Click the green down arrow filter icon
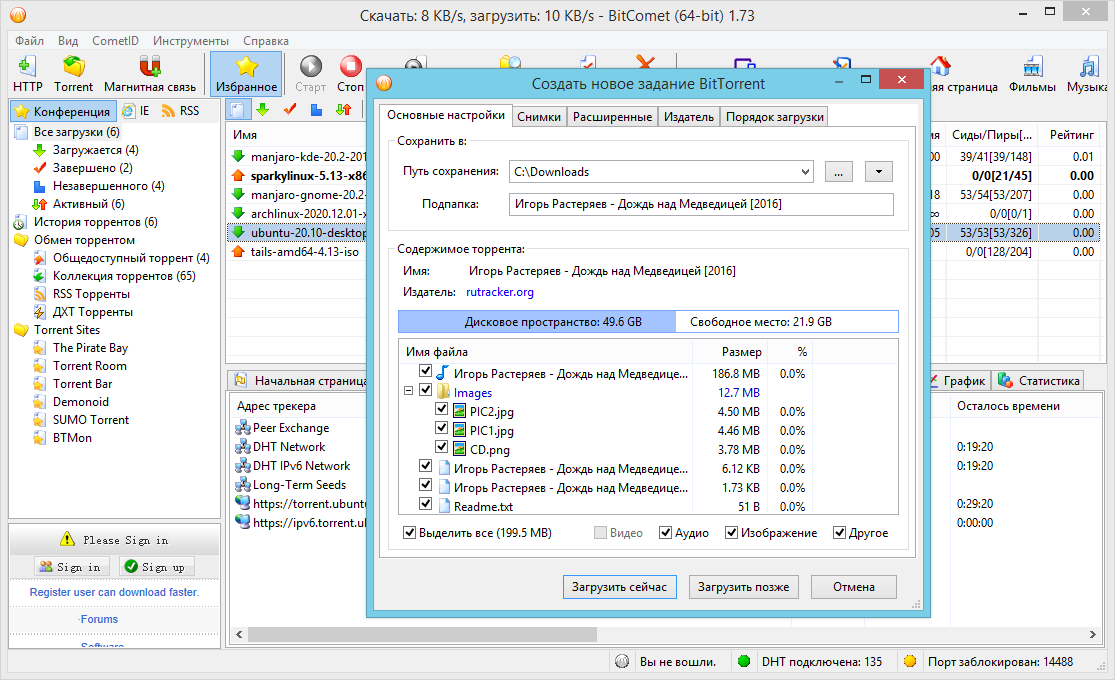This screenshot has height=680, width=1115. (263, 110)
